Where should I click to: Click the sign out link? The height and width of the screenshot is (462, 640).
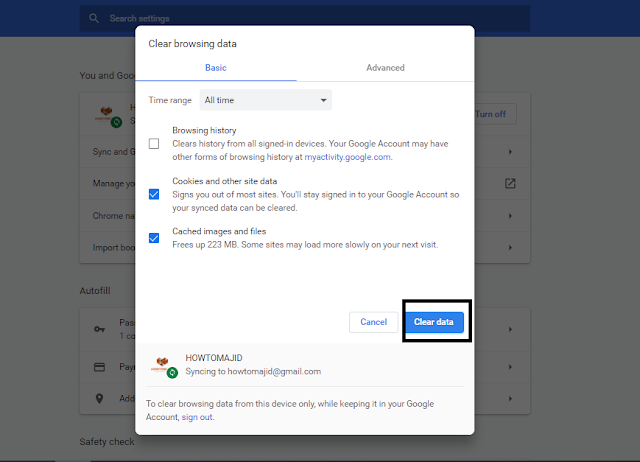pyautogui.click(x=197, y=417)
